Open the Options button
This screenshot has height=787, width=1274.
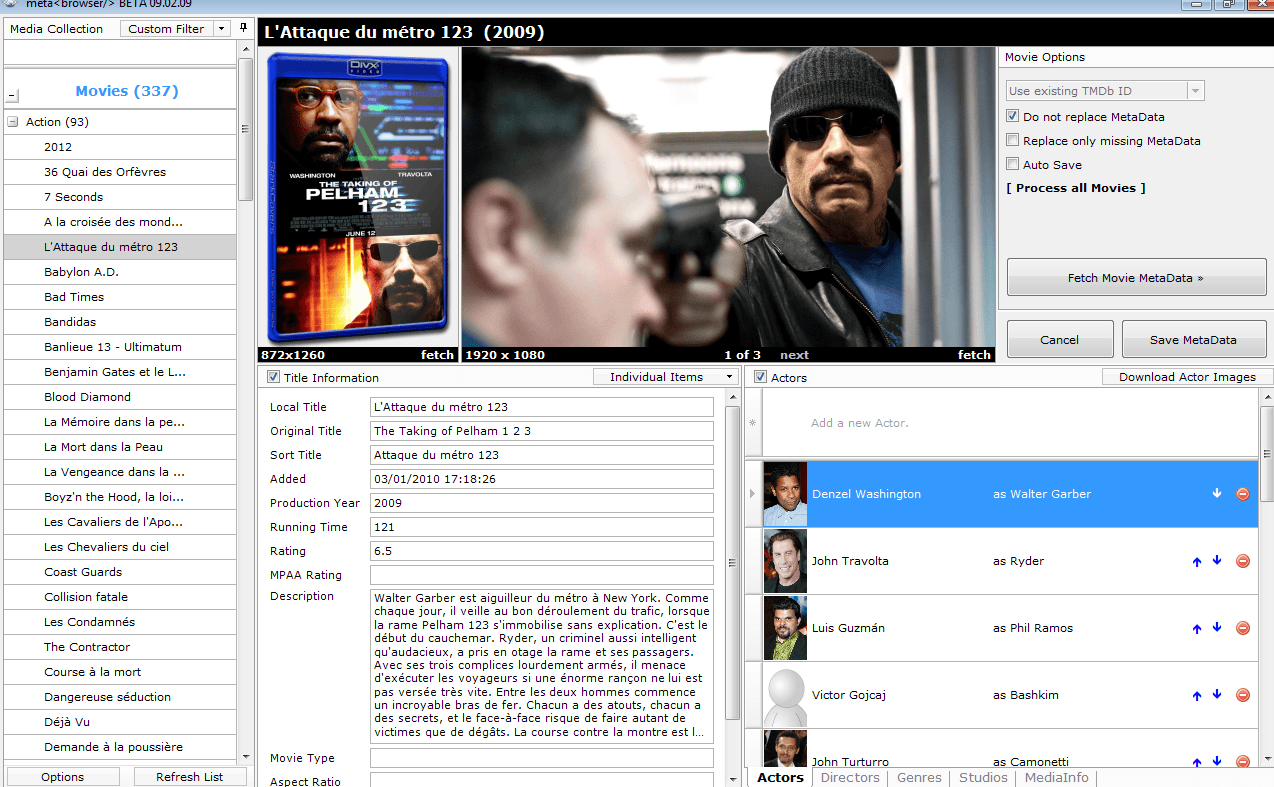click(63, 777)
